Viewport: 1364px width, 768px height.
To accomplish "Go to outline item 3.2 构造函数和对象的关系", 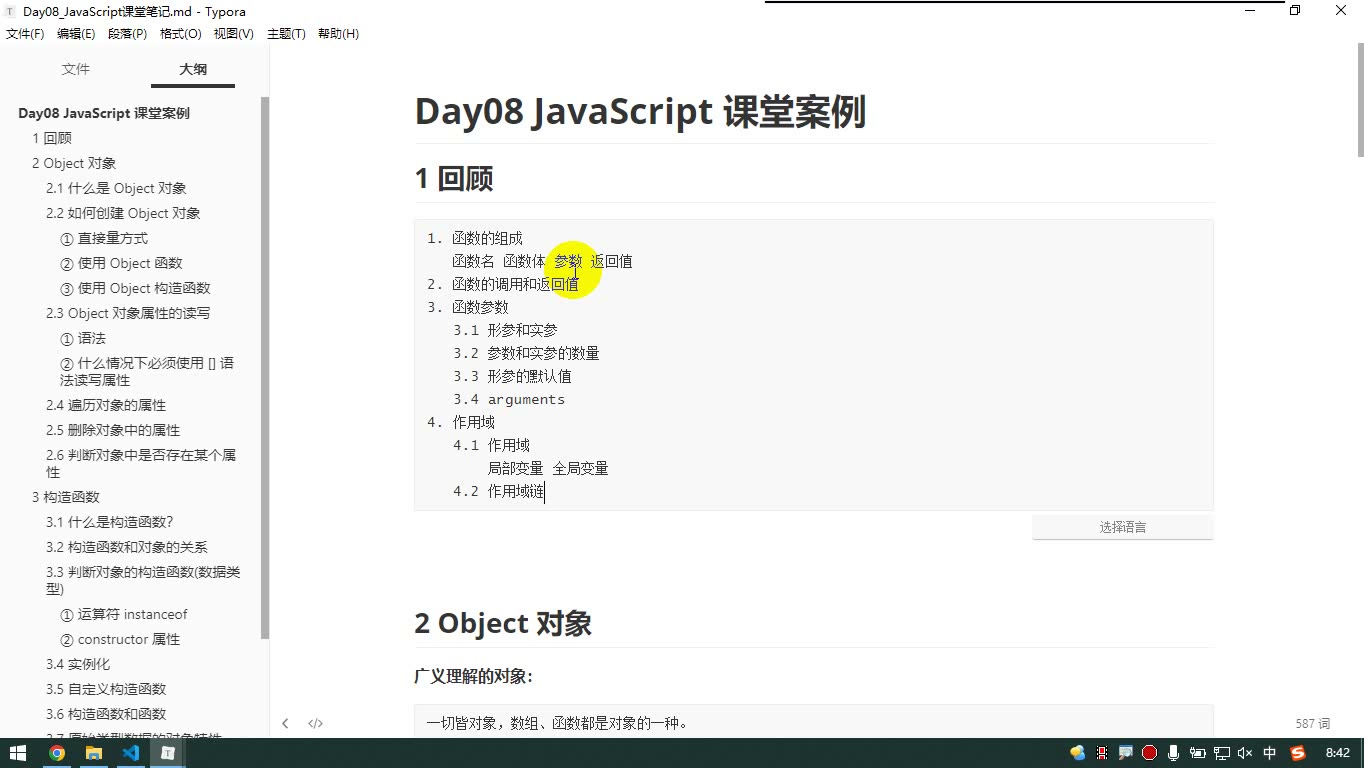I will (127, 547).
